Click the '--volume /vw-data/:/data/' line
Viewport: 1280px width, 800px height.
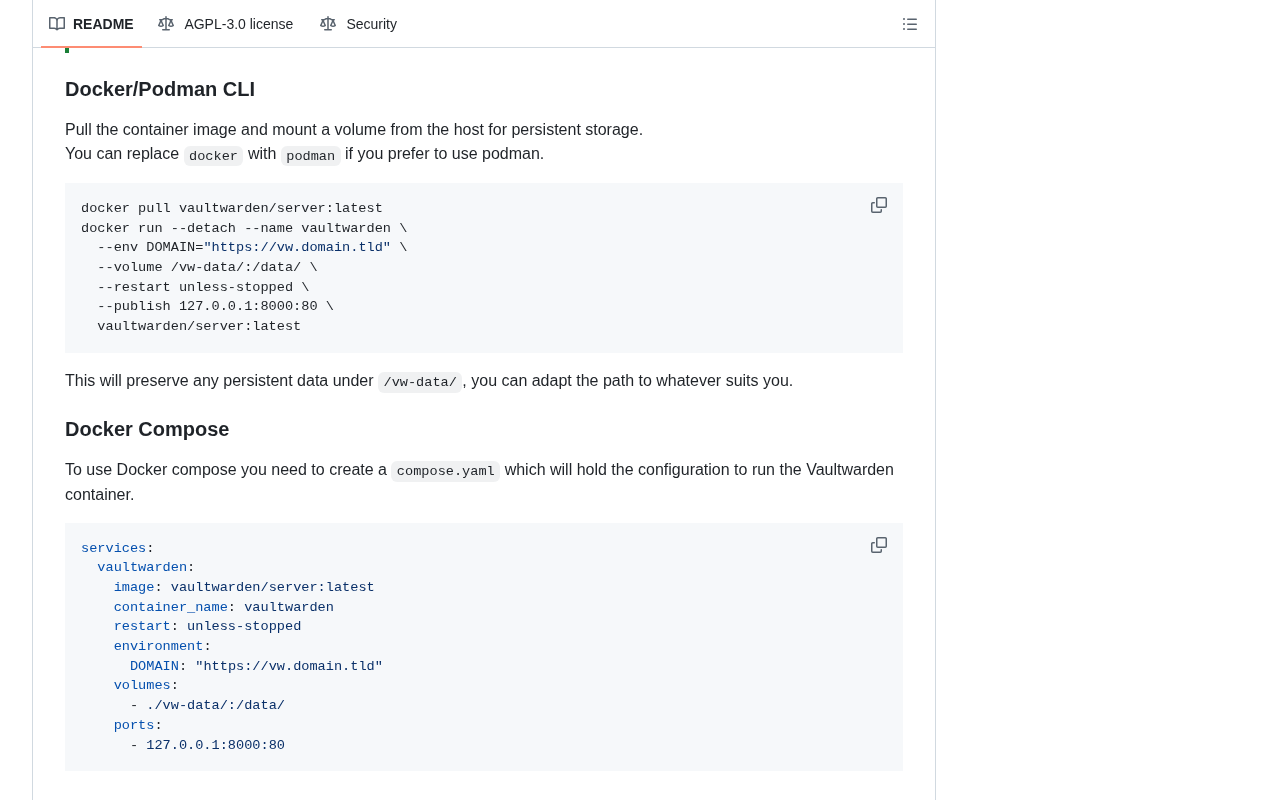click(x=207, y=268)
